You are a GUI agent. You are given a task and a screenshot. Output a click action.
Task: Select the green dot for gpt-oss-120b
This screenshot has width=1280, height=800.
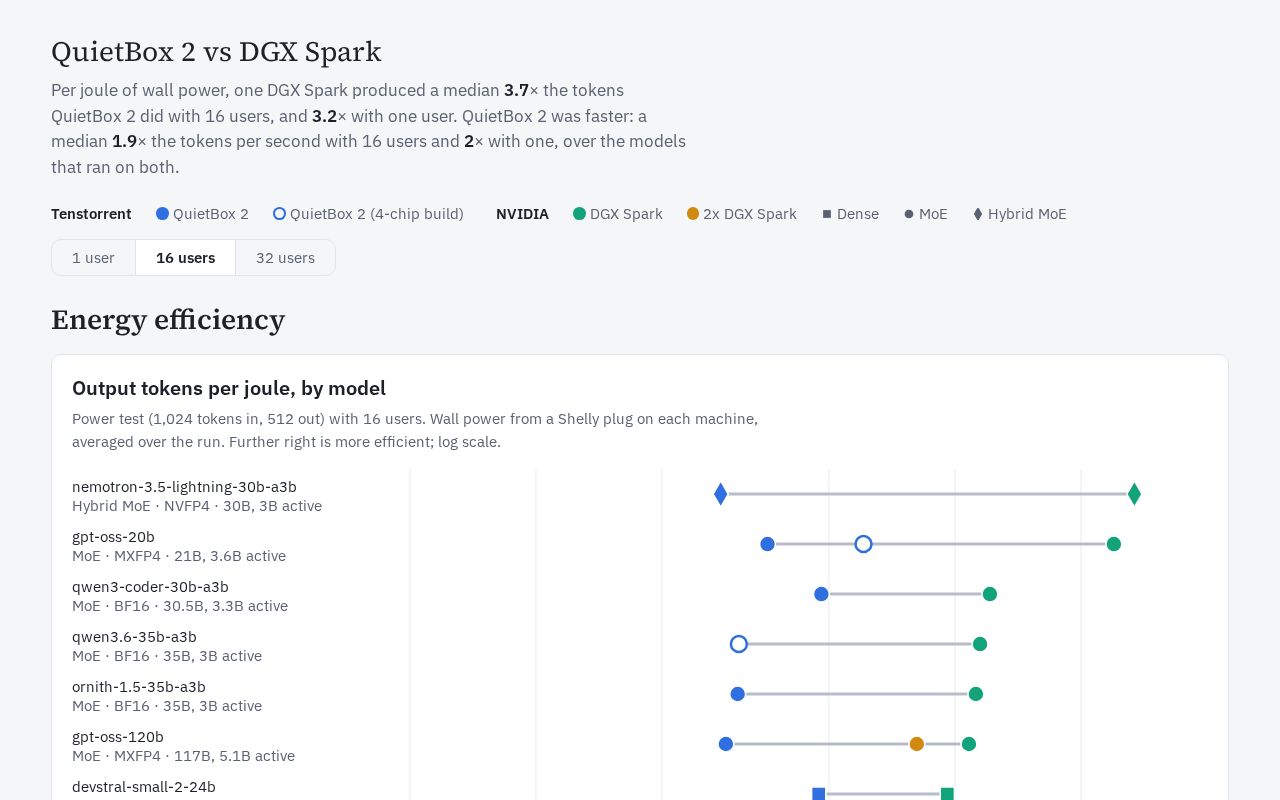click(969, 744)
